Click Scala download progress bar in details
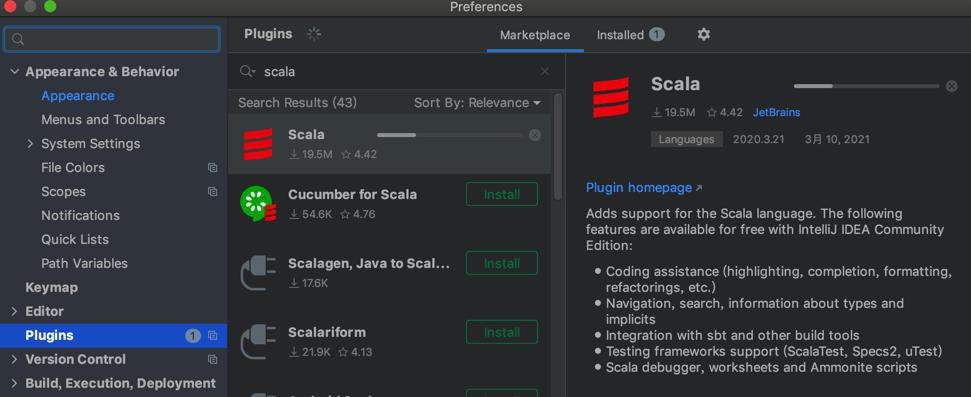Screen dimensions: 971x397 click(x=867, y=86)
